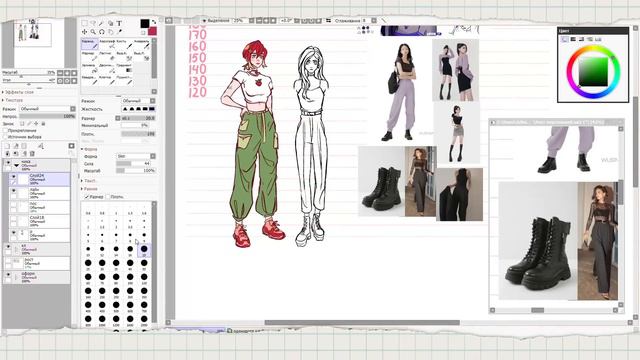
Task: Select the Карандаш brush preset
Action: [x=89, y=44]
